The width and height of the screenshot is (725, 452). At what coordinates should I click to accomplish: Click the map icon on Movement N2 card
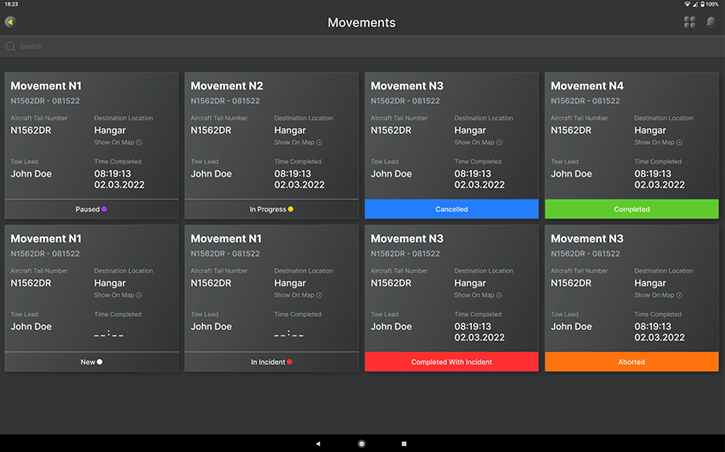(318, 142)
